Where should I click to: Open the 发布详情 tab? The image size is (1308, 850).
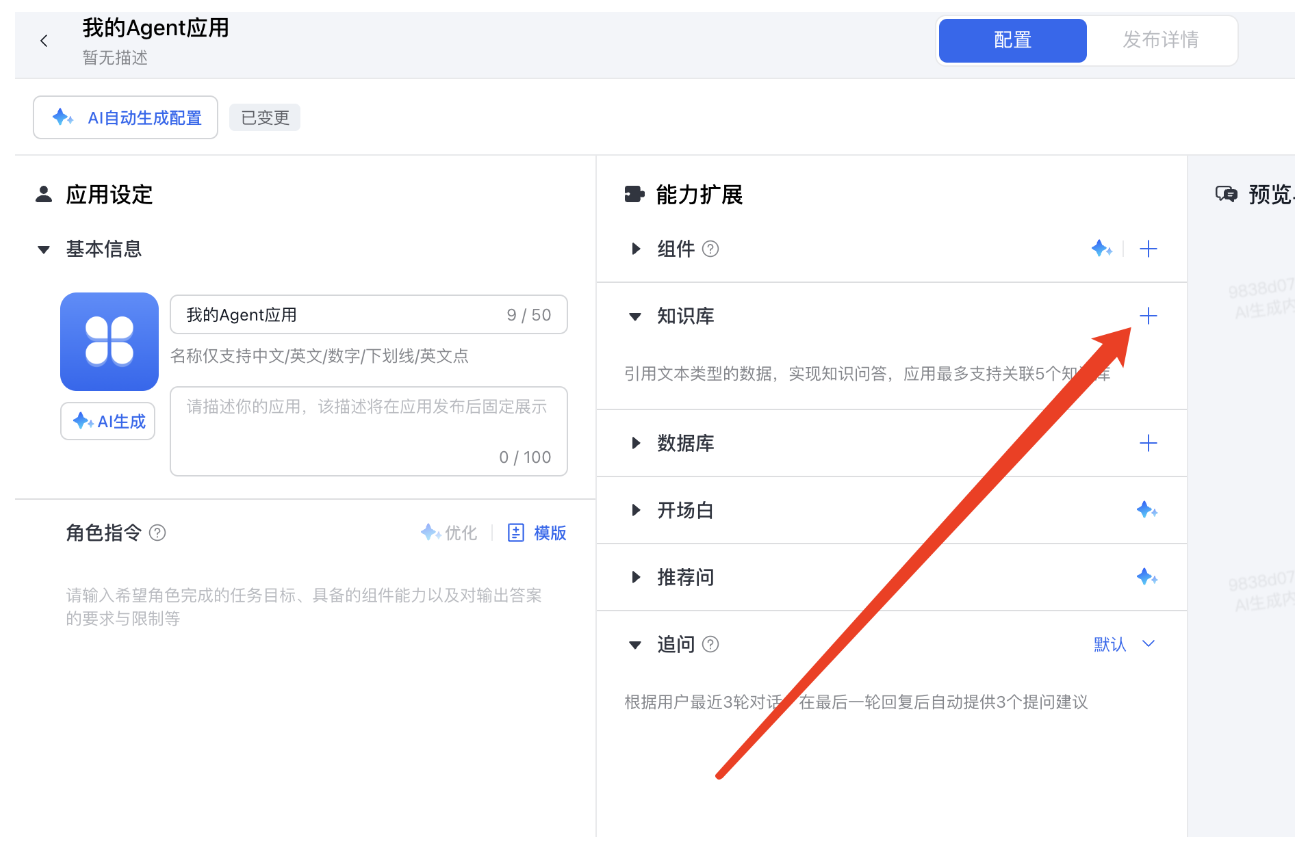[x=1160, y=41]
